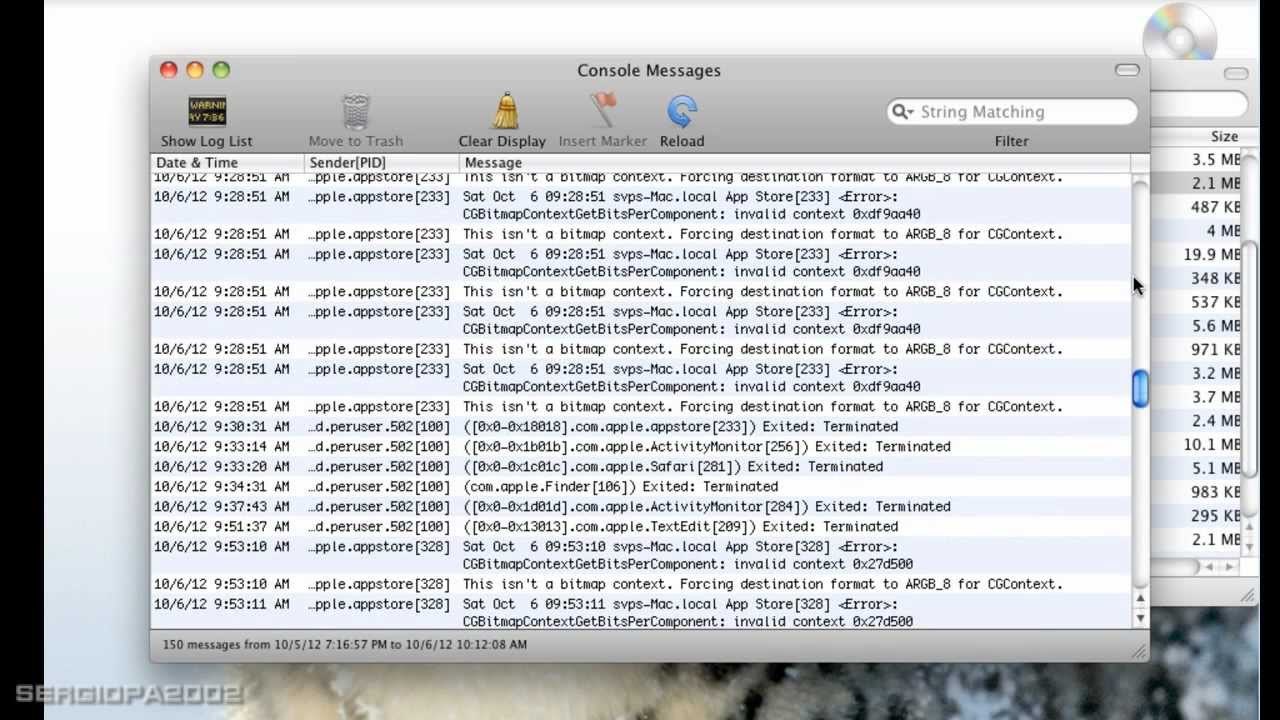The image size is (1280, 720).
Task: Click the 9:33:14 AM timestamp cell
Action: click(x=222, y=447)
